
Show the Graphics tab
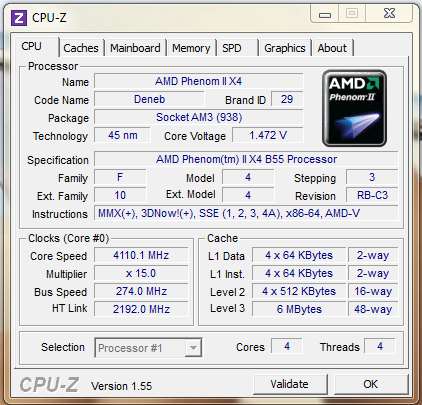[x=285, y=48]
